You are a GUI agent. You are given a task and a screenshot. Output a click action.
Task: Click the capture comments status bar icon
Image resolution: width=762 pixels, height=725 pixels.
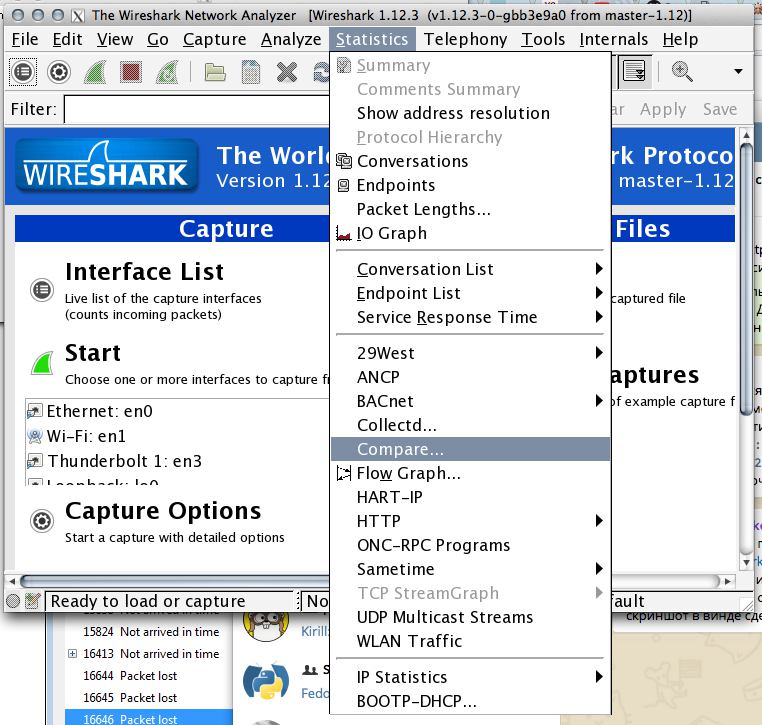click(33, 601)
